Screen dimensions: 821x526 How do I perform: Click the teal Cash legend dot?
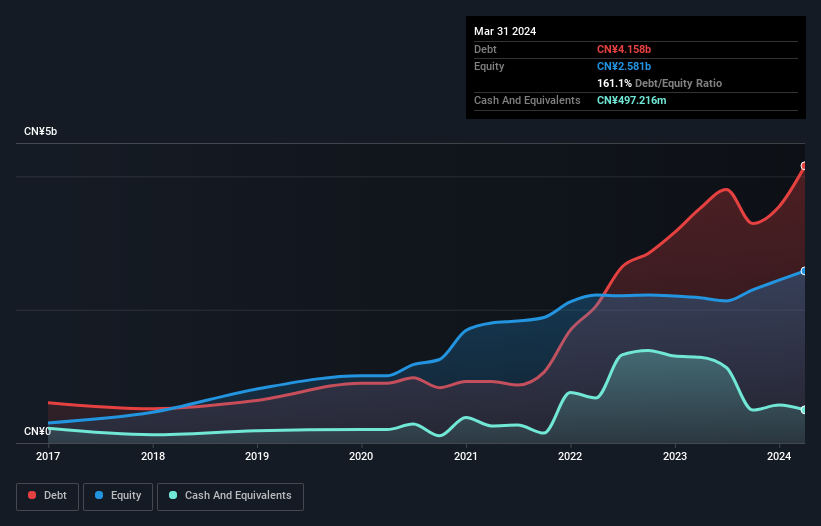pyautogui.click(x=173, y=495)
